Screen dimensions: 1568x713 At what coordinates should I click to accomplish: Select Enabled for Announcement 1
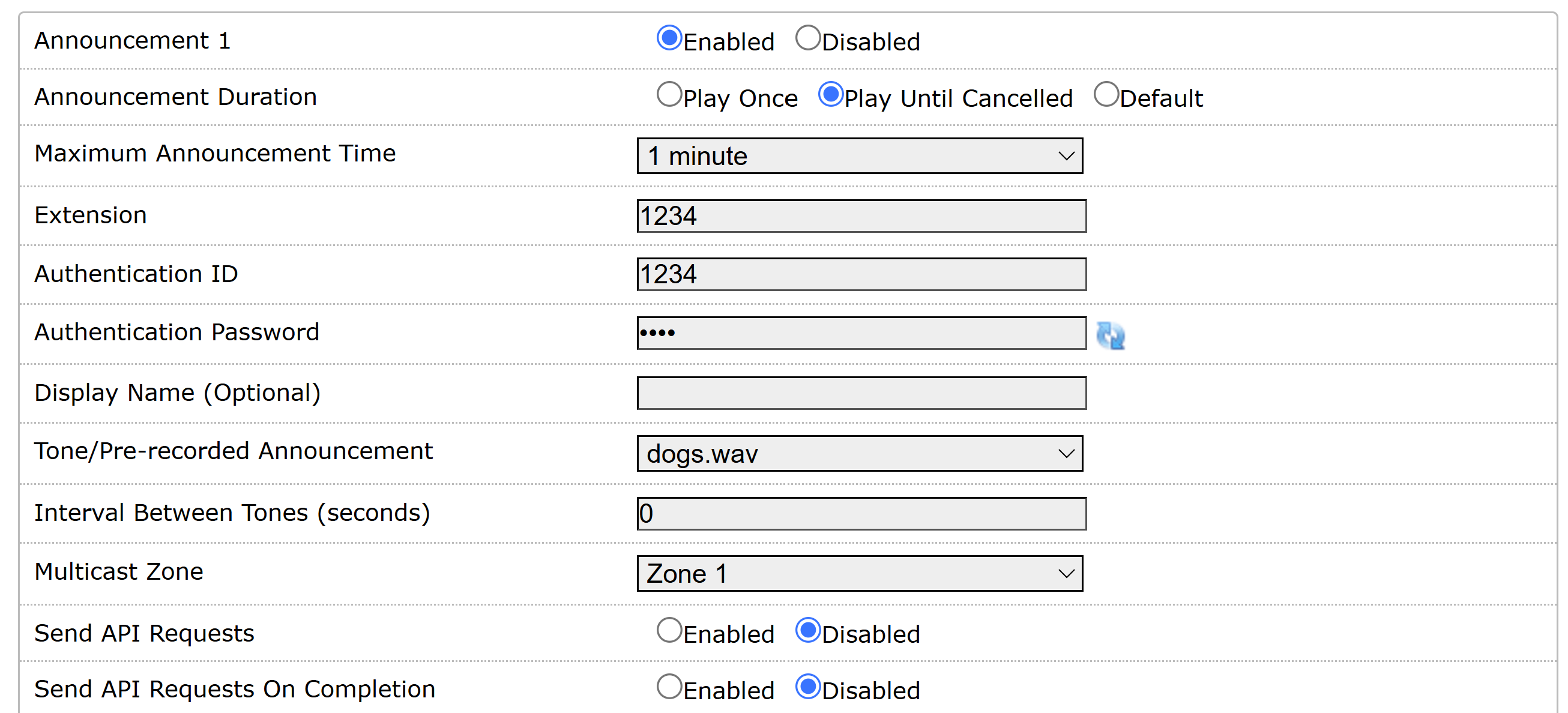coord(669,38)
